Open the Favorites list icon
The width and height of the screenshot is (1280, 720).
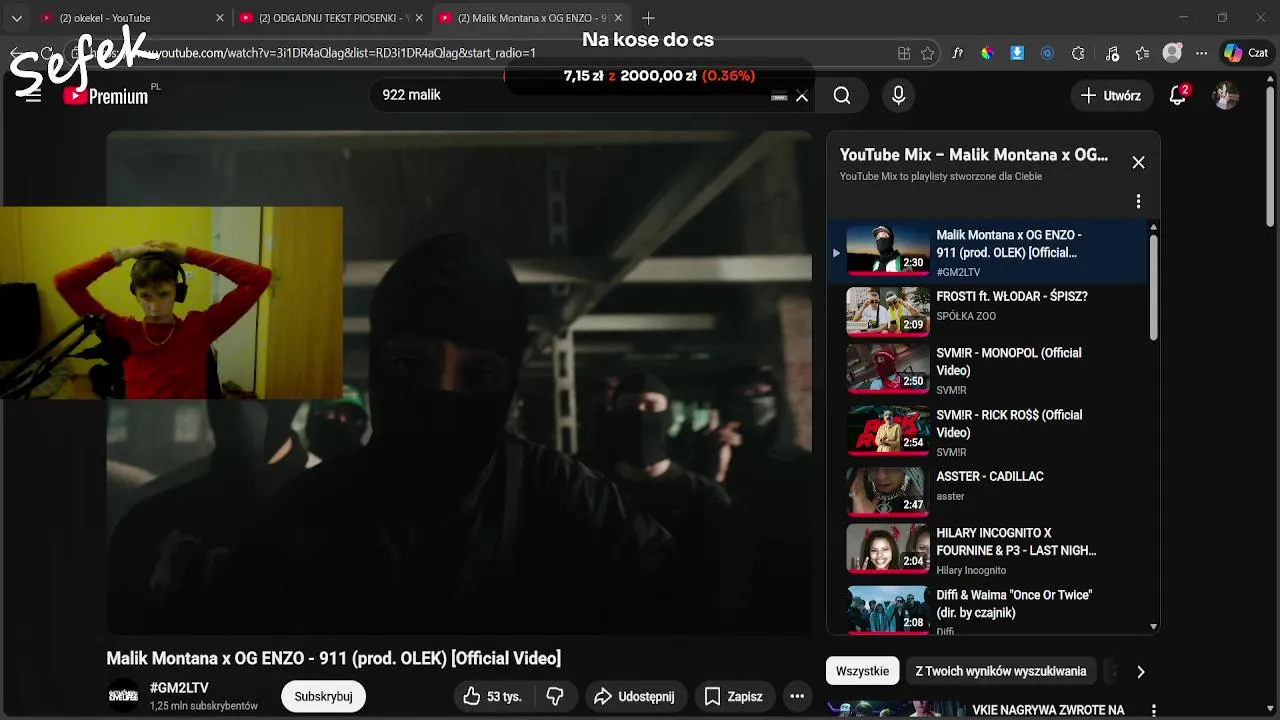pyautogui.click(x=1142, y=54)
